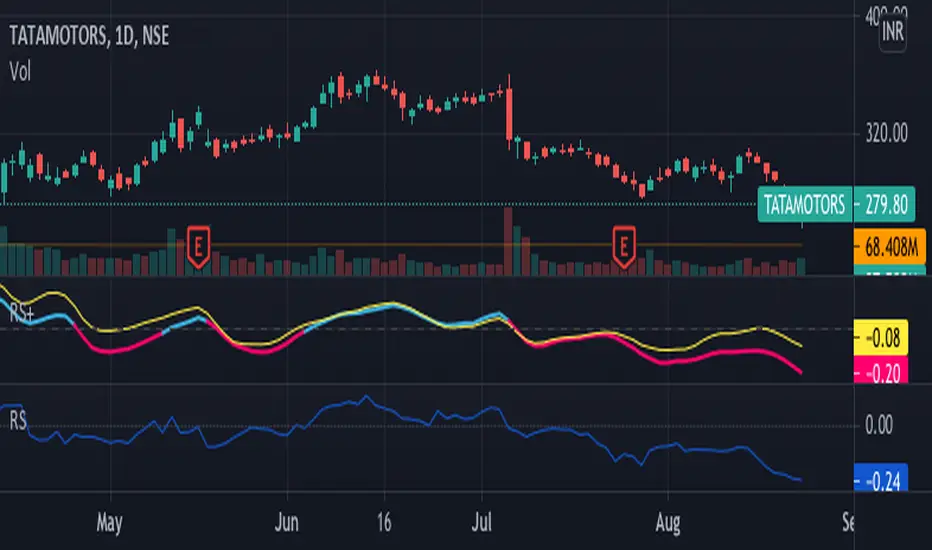Click the pink -0.20 indicator value
Screen dimensions: 932x550
click(x=881, y=372)
